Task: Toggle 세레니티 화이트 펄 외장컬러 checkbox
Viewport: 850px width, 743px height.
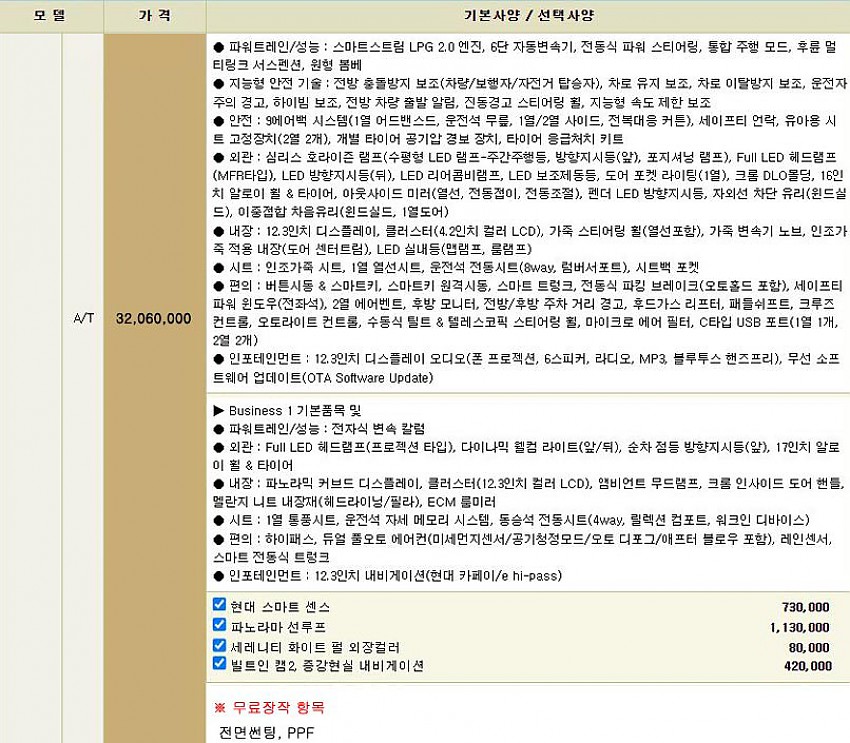Action: click(220, 644)
